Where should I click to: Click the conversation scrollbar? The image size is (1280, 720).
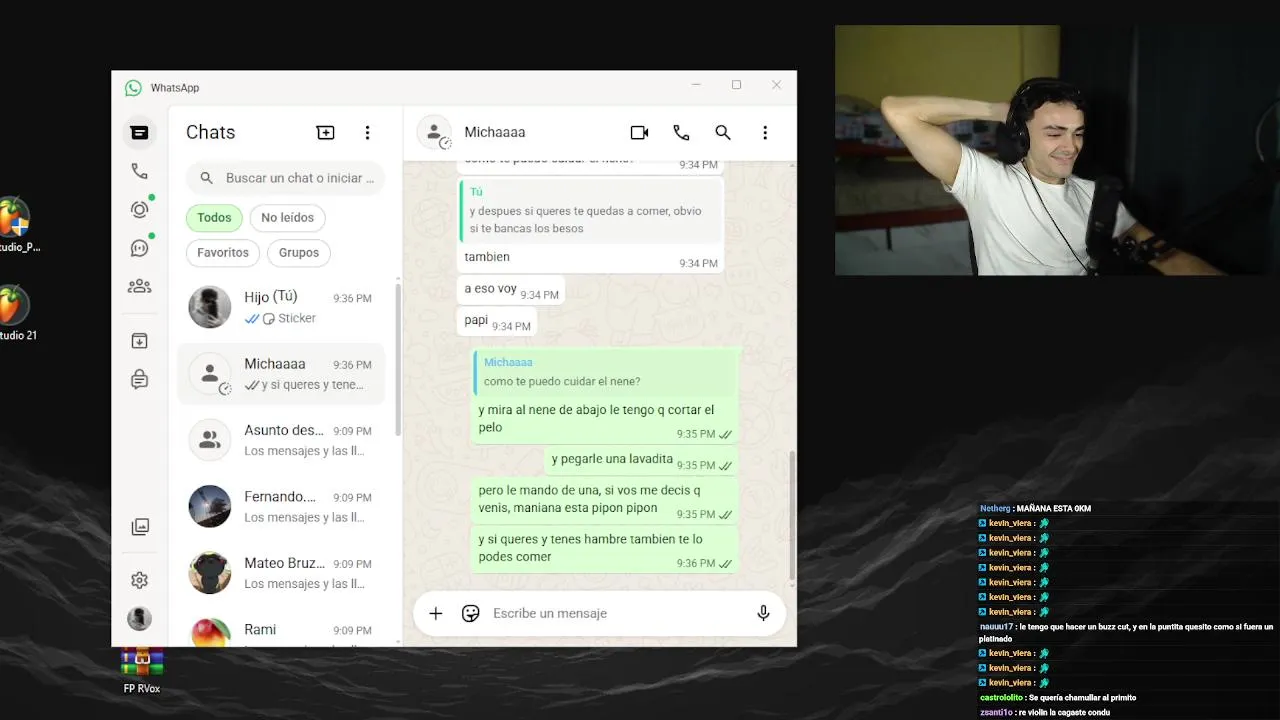[x=793, y=515]
